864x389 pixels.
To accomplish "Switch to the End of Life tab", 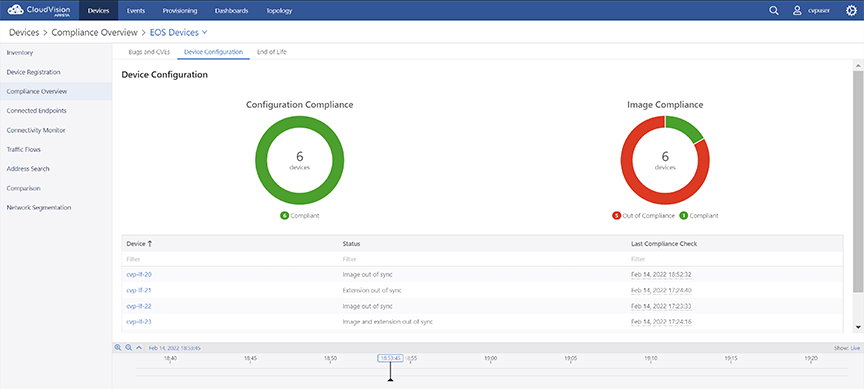I will (271, 52).
